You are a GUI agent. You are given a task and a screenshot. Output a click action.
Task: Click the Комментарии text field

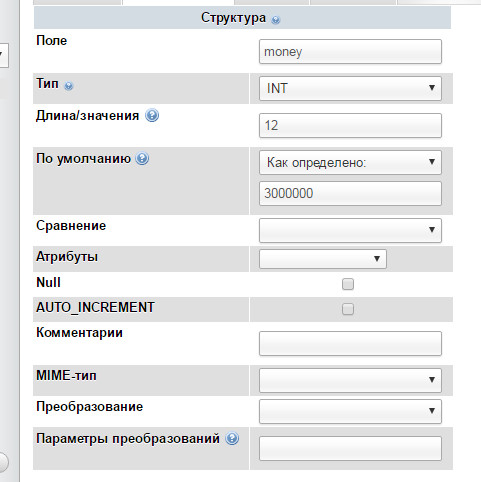(350, 343)
